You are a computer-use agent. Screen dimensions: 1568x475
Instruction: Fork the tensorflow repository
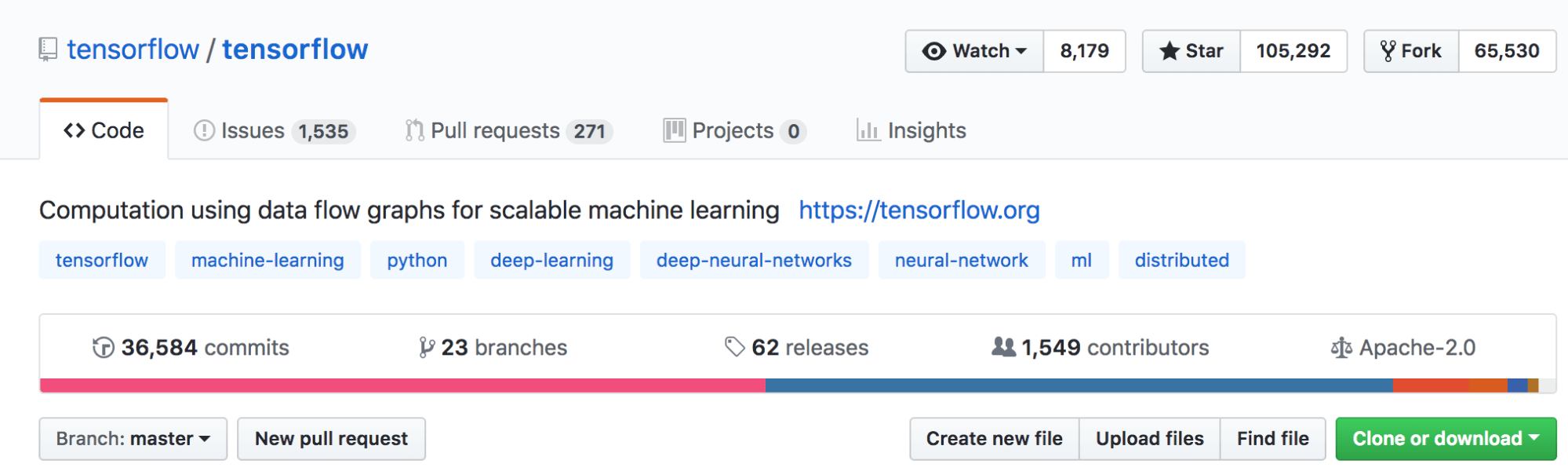pos(1412,51)
